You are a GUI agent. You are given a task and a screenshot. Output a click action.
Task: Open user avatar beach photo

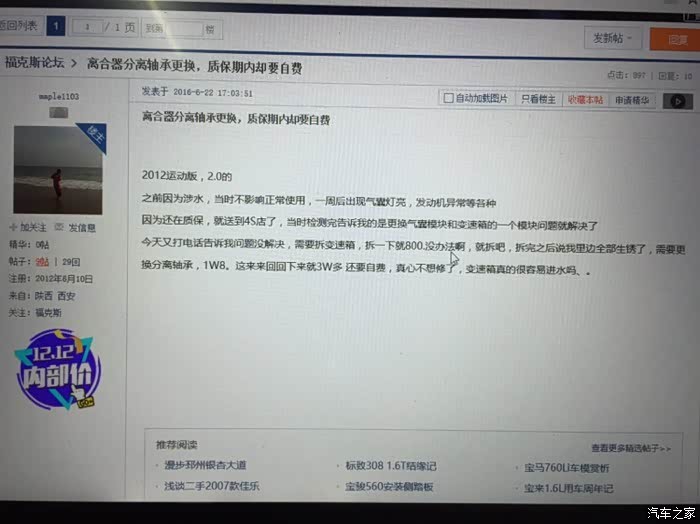58,170
